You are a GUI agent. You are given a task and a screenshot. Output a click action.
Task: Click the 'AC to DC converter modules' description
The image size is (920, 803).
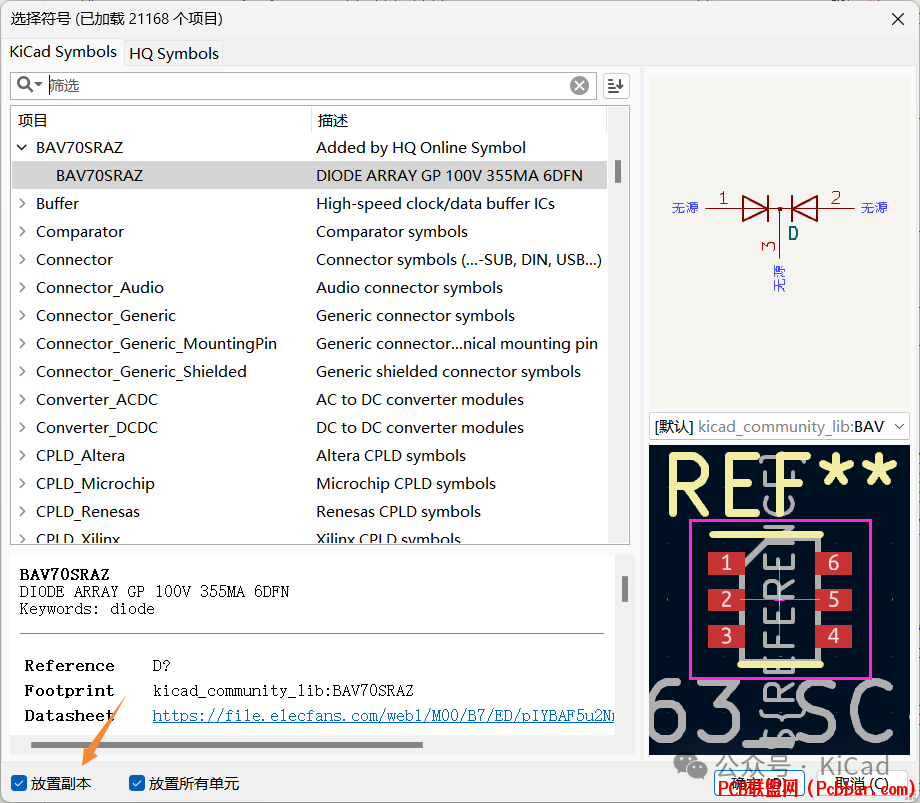420,399
